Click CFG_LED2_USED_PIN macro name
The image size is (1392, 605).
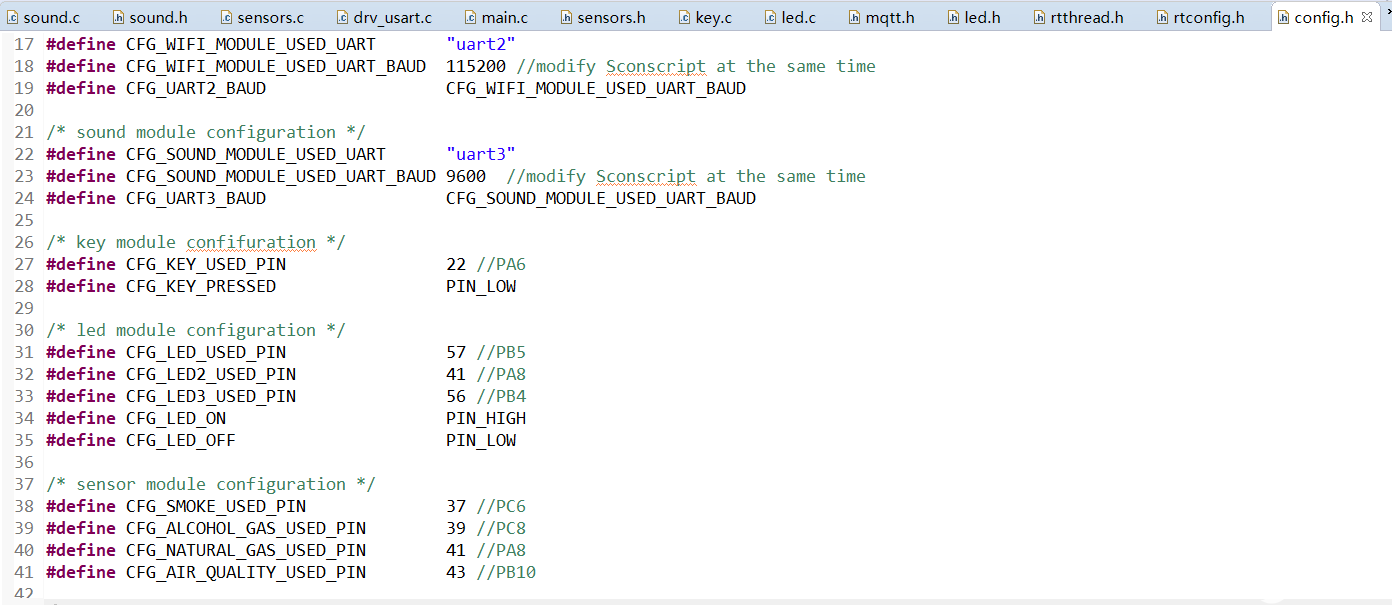click(x=211, y=374)
